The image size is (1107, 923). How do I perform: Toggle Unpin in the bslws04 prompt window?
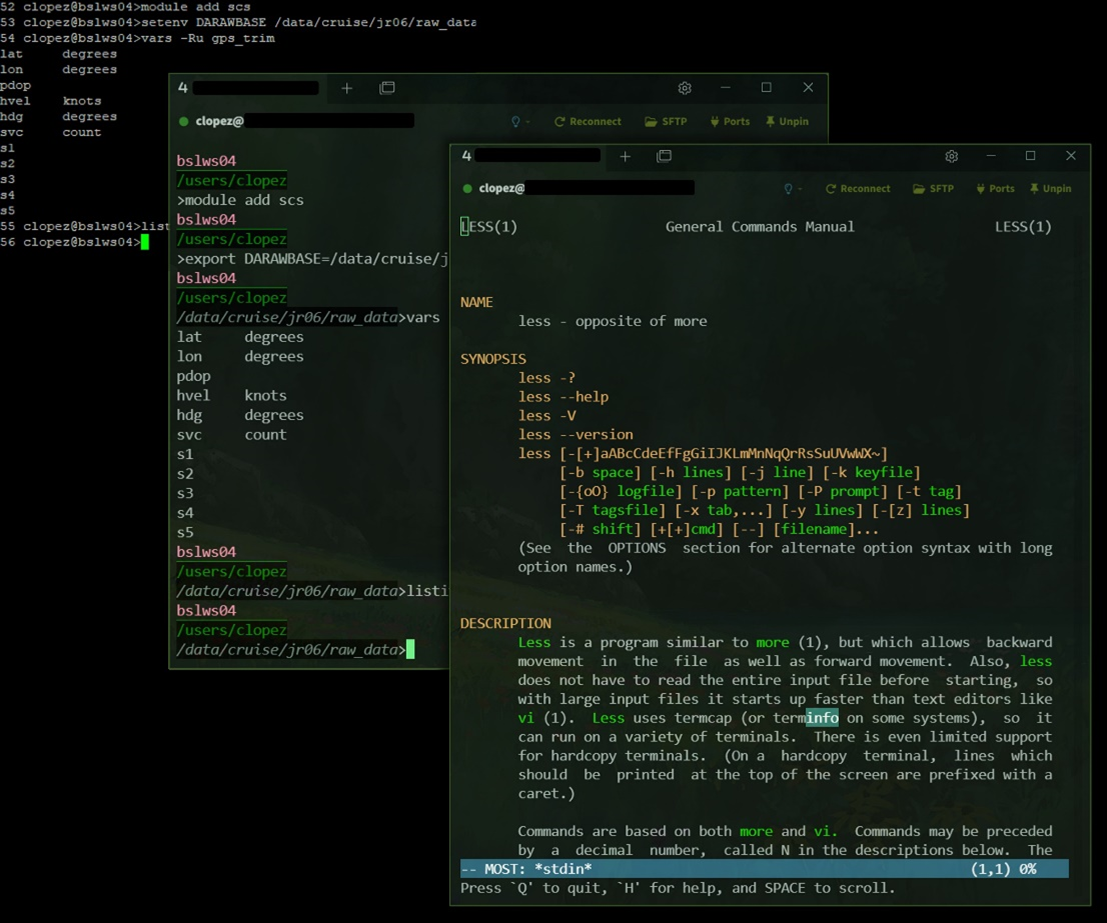point(787,122)
